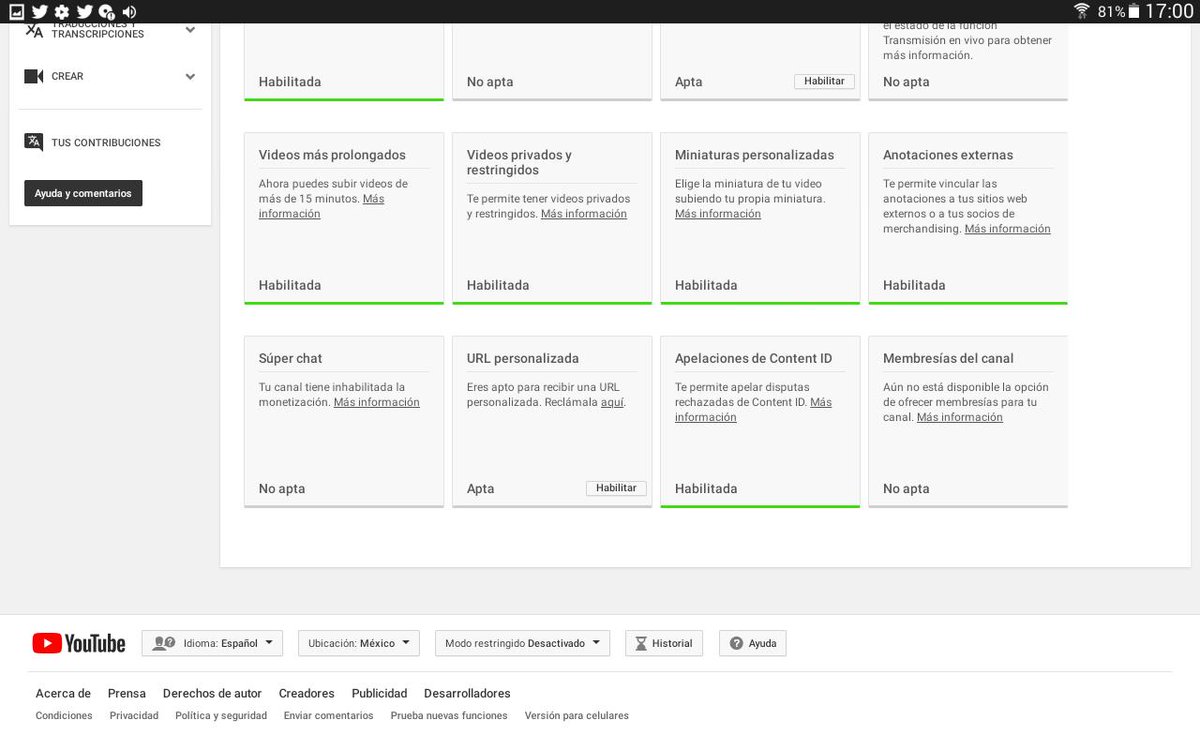This screenshot has height=750, width=1200.
Task: Click Ayuda y comentarios button
Action: 83,193
